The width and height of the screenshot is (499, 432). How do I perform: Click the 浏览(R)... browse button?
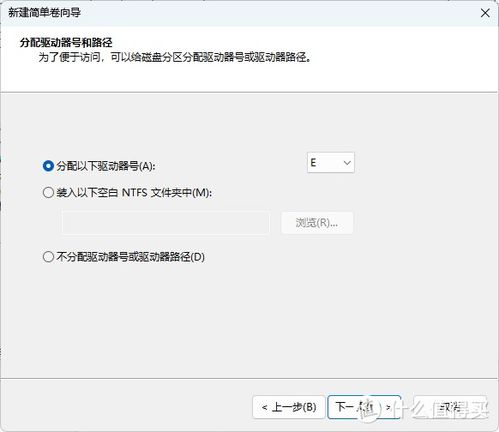pyautogui.click(x=317, y=223)
